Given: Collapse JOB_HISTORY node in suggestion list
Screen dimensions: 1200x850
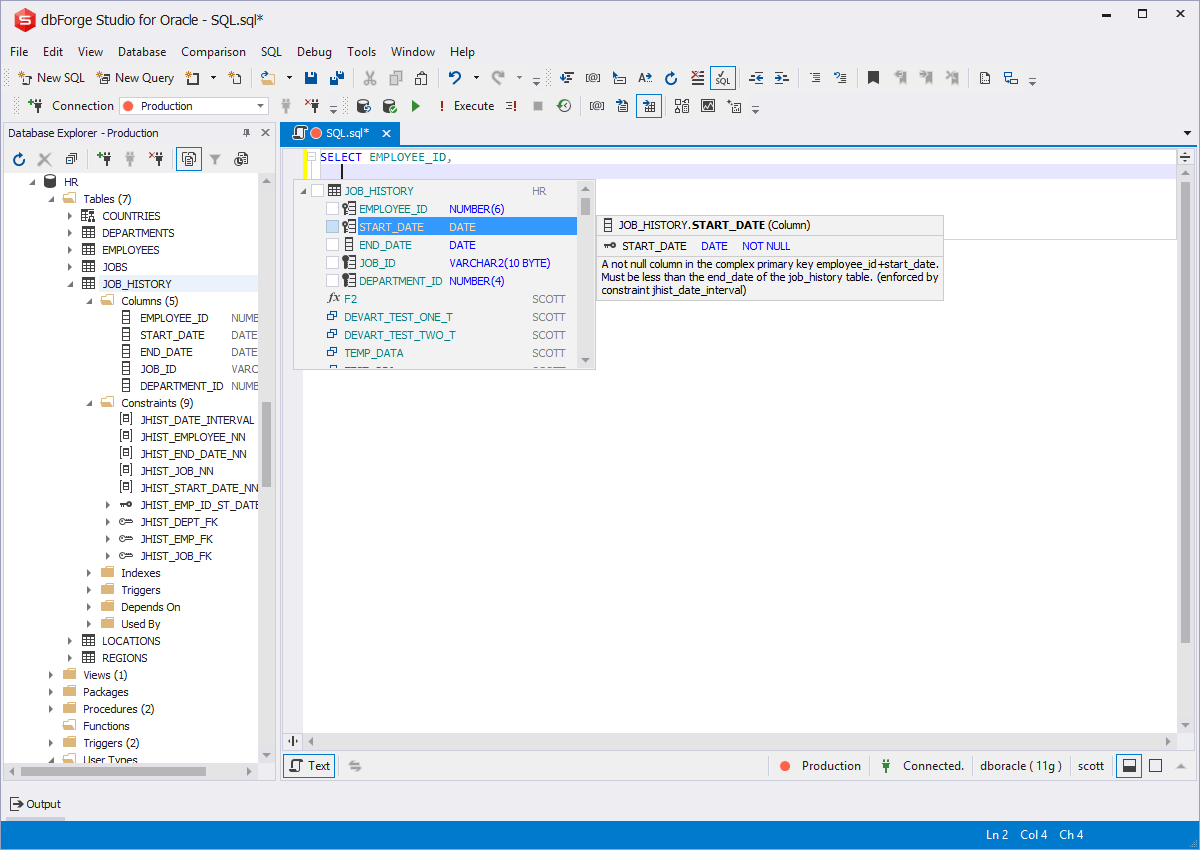Looking at the screenshot, I should [303, 191].
